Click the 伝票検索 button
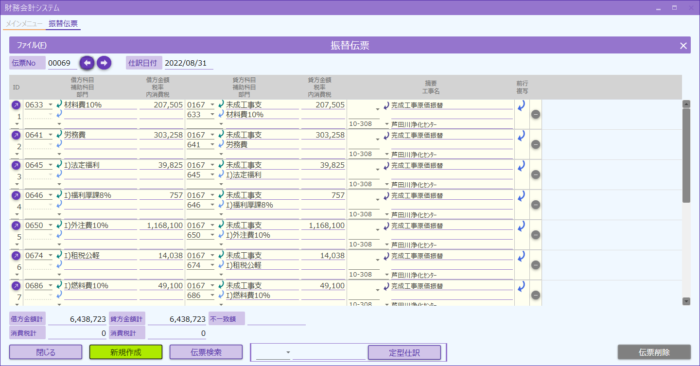 coord(206,352)
